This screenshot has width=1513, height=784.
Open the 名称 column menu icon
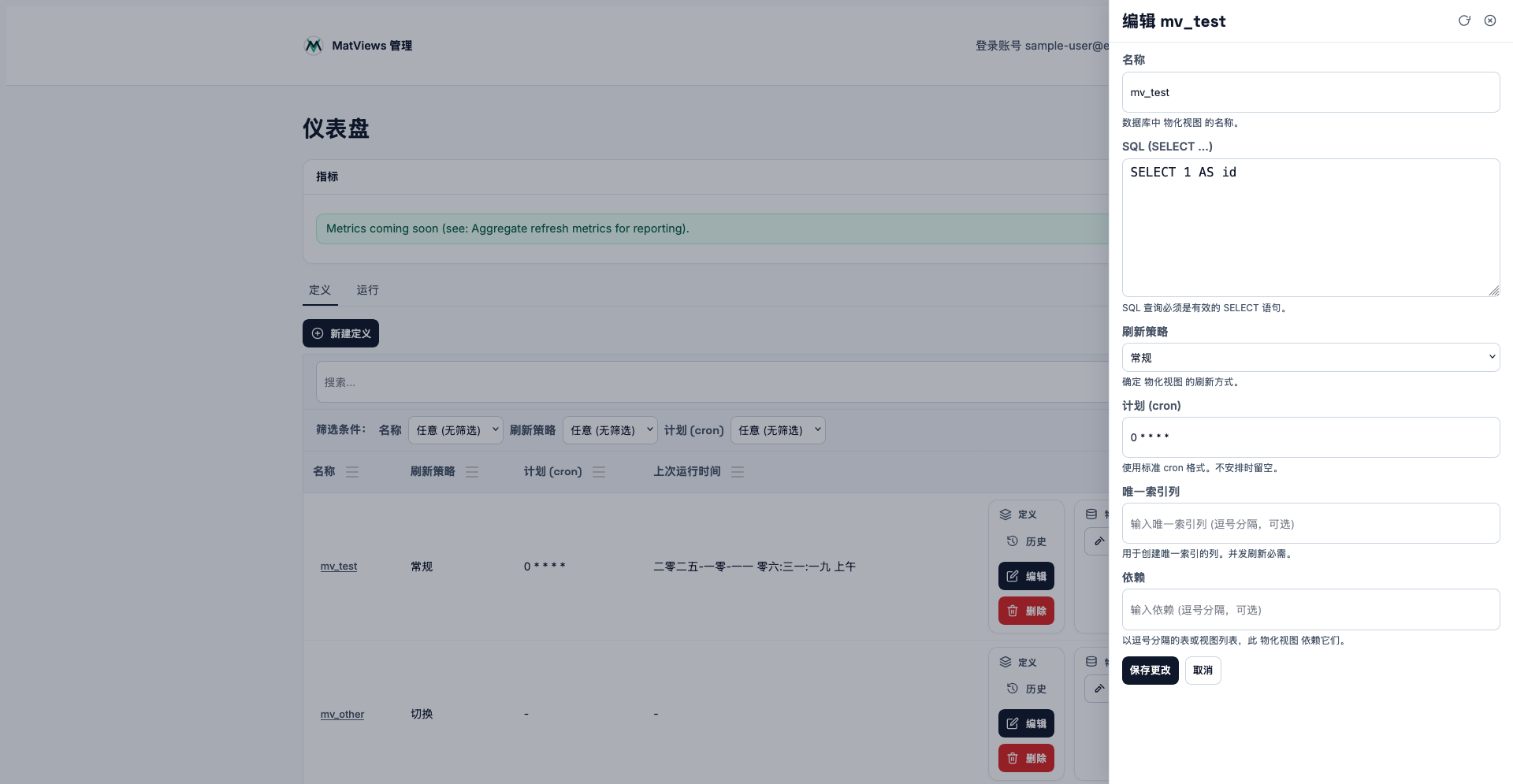click(x=352, y=472)
